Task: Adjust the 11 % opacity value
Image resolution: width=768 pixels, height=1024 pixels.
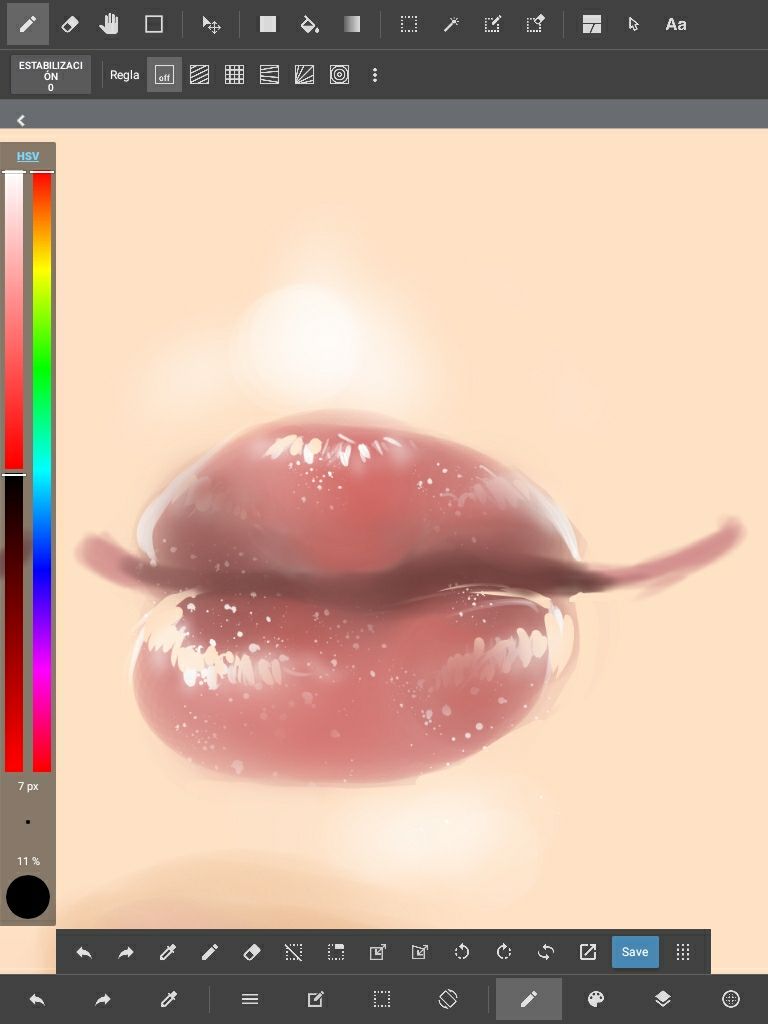Action: tap(28, 861)
